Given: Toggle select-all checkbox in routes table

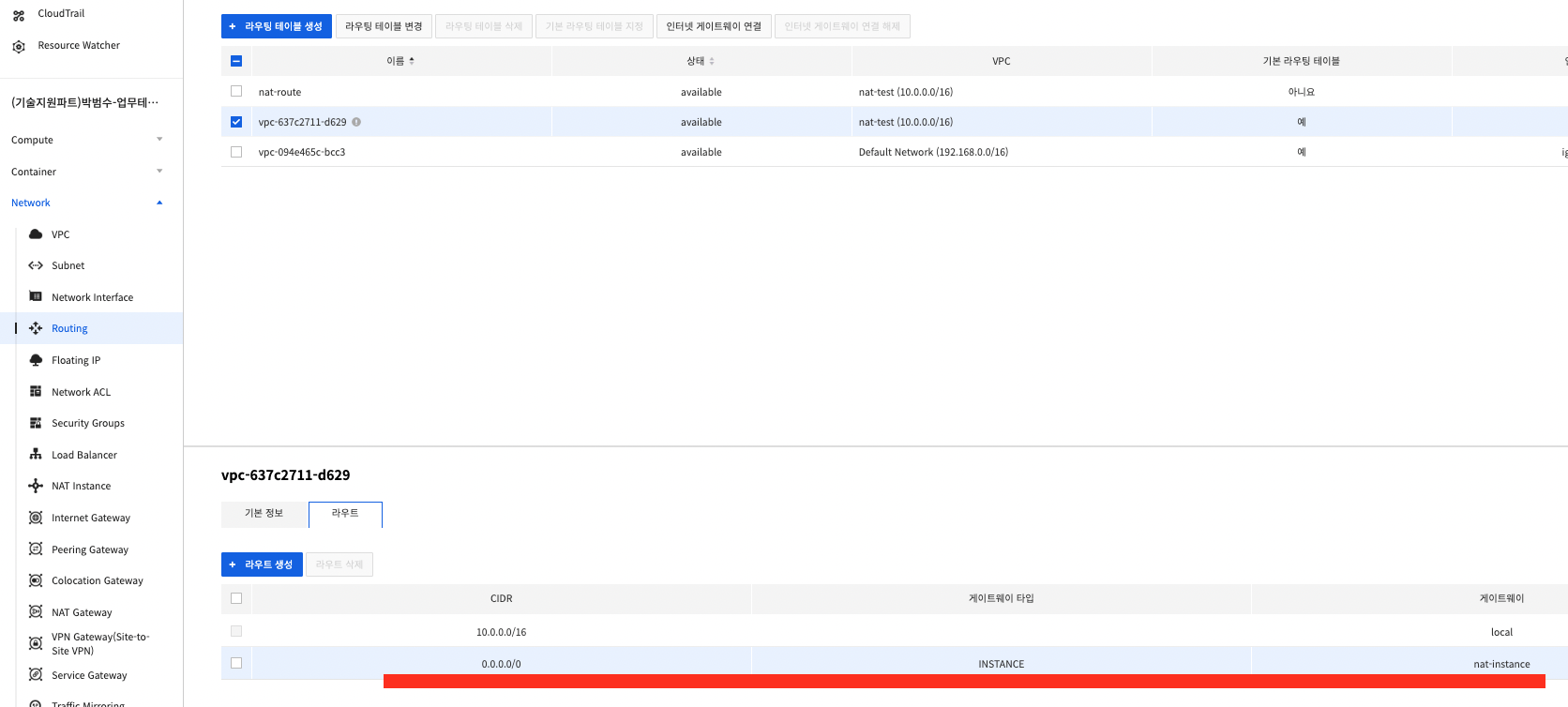Looking at the screenshot, I should tap(236, 598).
